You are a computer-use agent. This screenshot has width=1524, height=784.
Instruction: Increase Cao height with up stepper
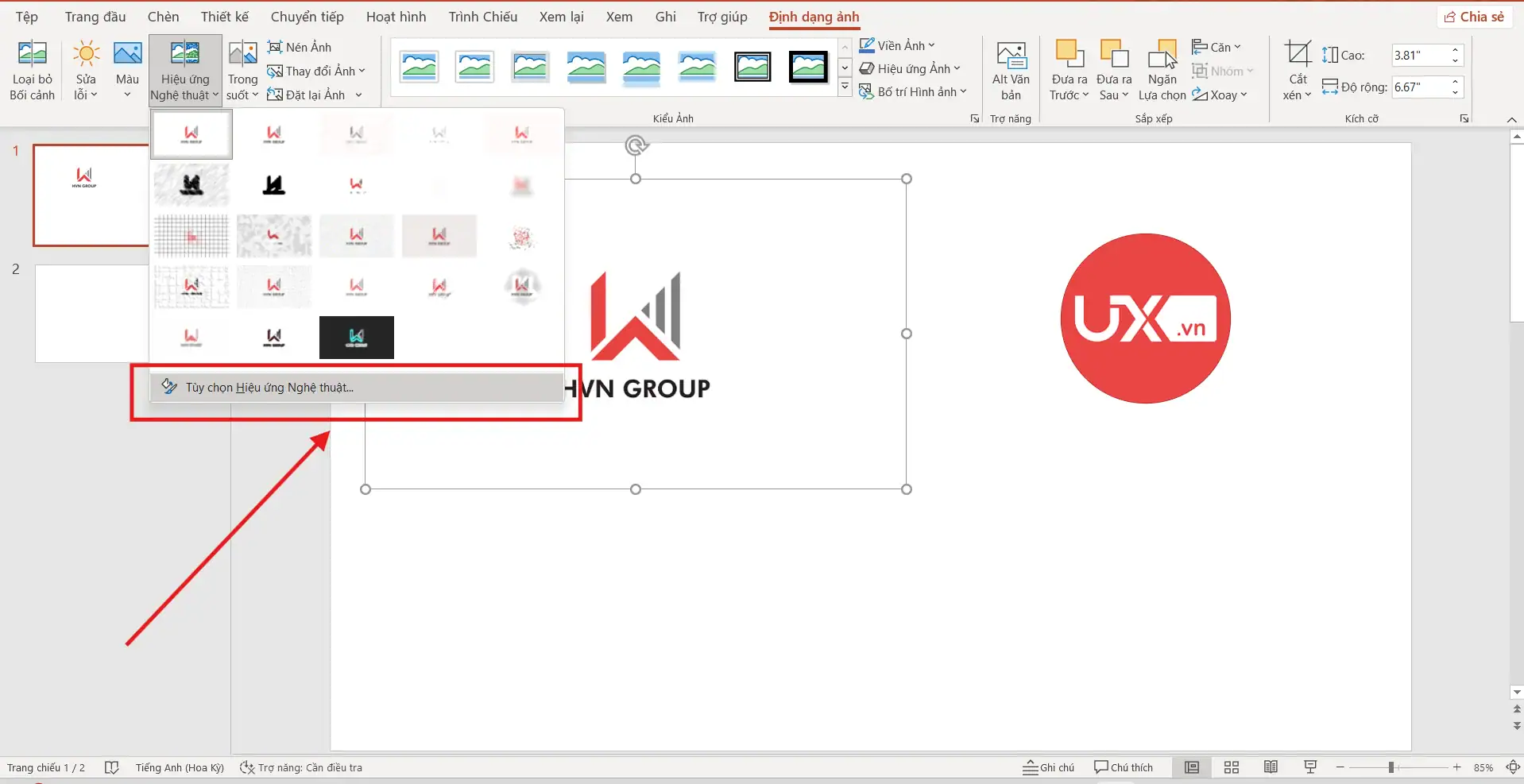pyautogui.click(x=1455, y=50)
